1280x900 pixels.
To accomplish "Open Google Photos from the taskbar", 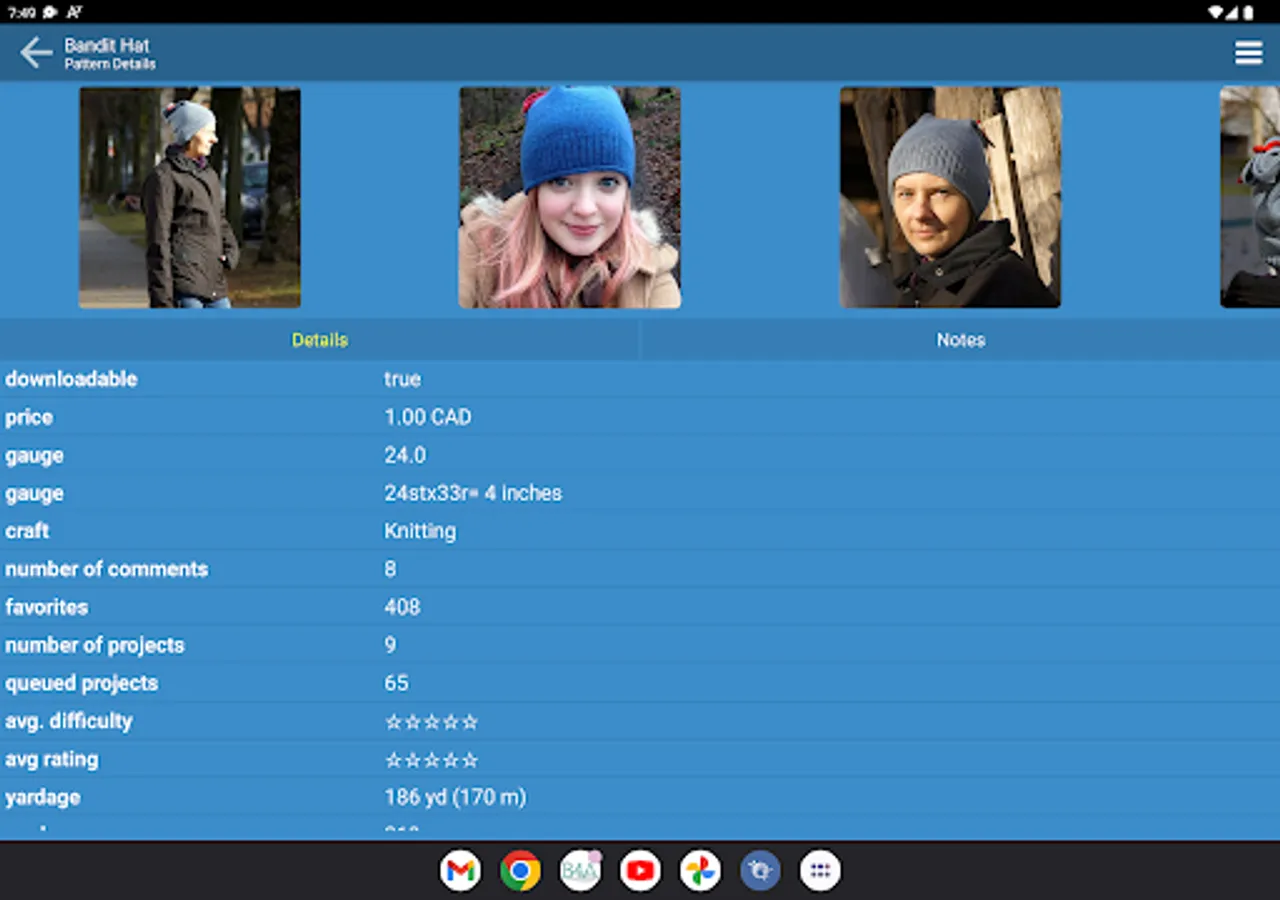I will 700,871.
